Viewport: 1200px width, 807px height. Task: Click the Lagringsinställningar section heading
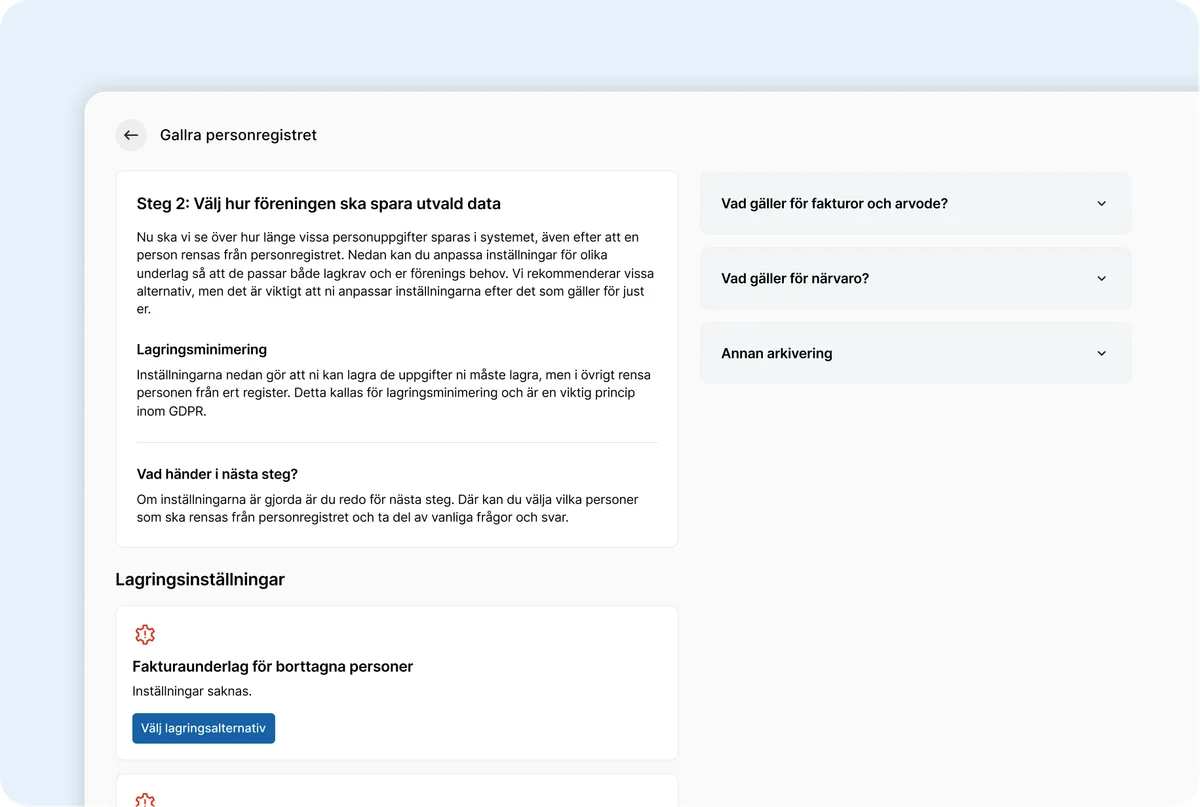tap(200, 579)
